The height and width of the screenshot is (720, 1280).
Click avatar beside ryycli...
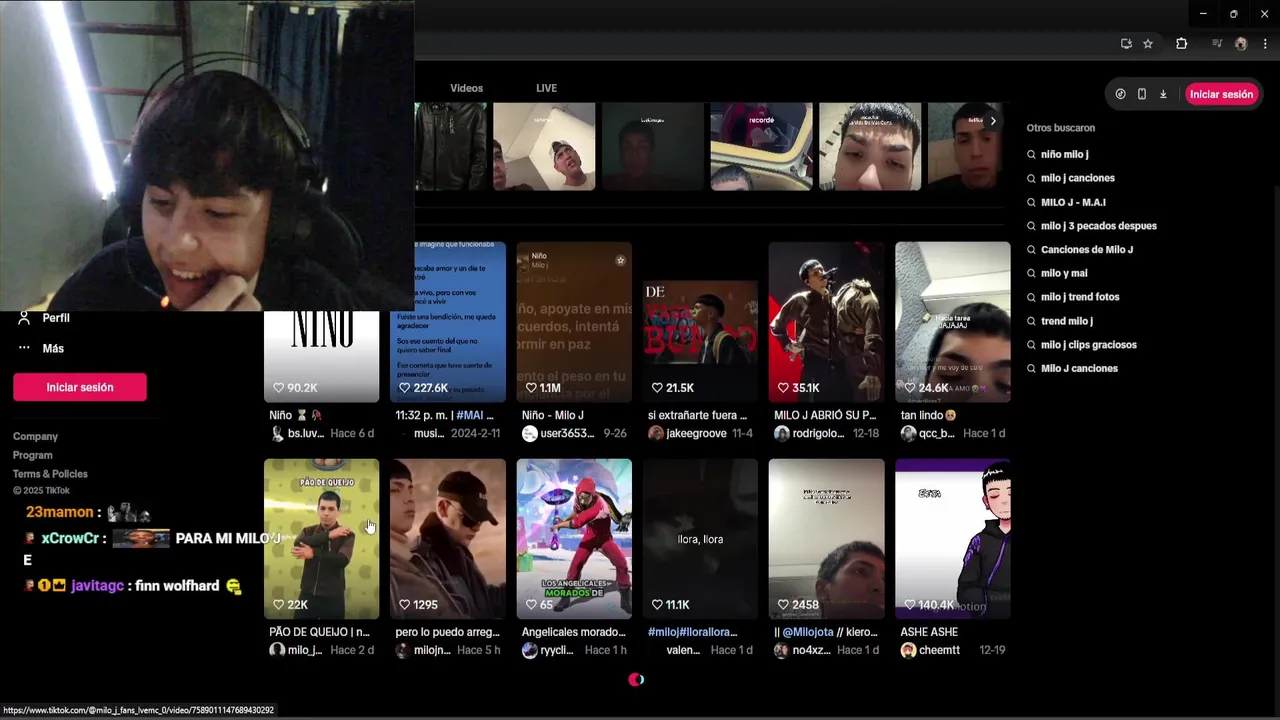coord(530,650)
